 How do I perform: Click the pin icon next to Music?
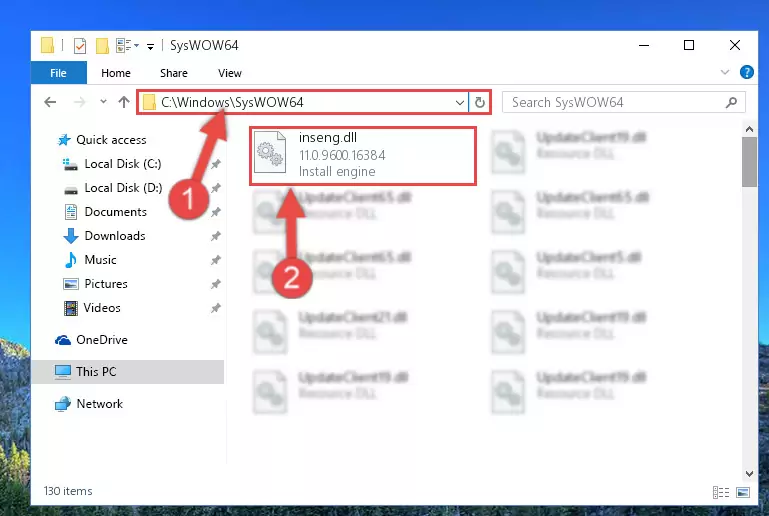(215, 260)
